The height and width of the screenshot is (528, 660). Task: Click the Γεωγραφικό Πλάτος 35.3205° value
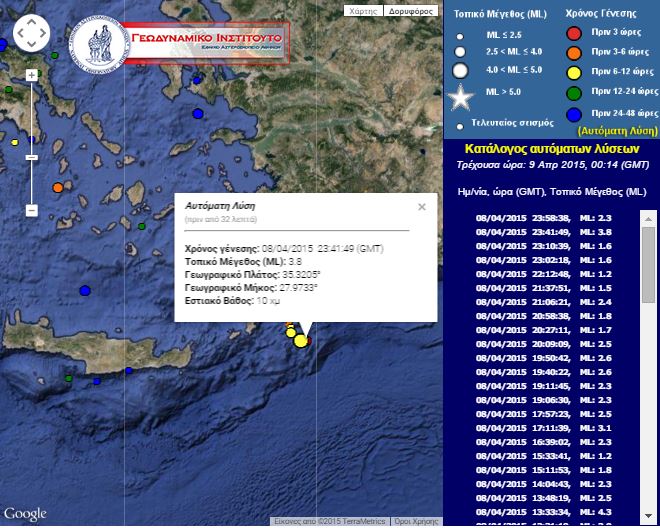tap(301, 275)
